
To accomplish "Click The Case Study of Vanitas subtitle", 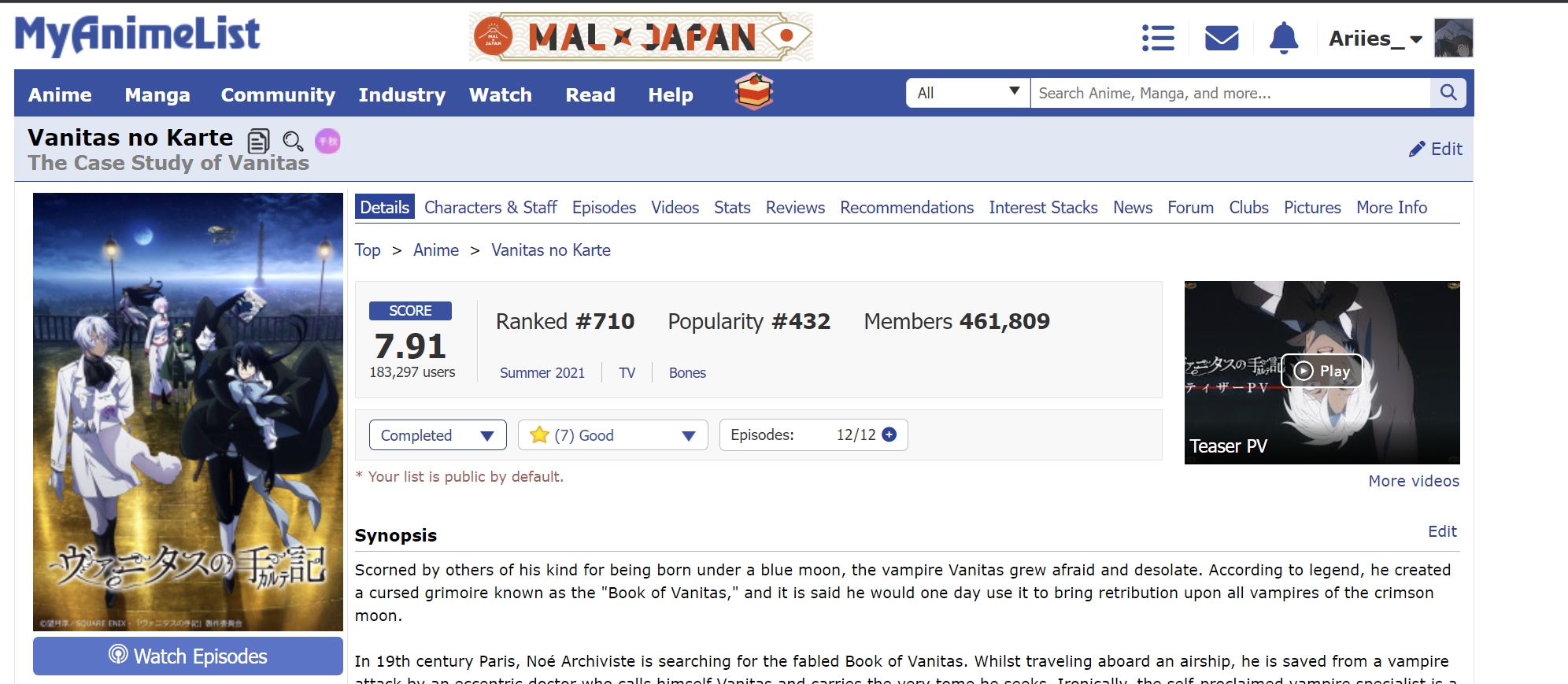I will click(168, 163).
